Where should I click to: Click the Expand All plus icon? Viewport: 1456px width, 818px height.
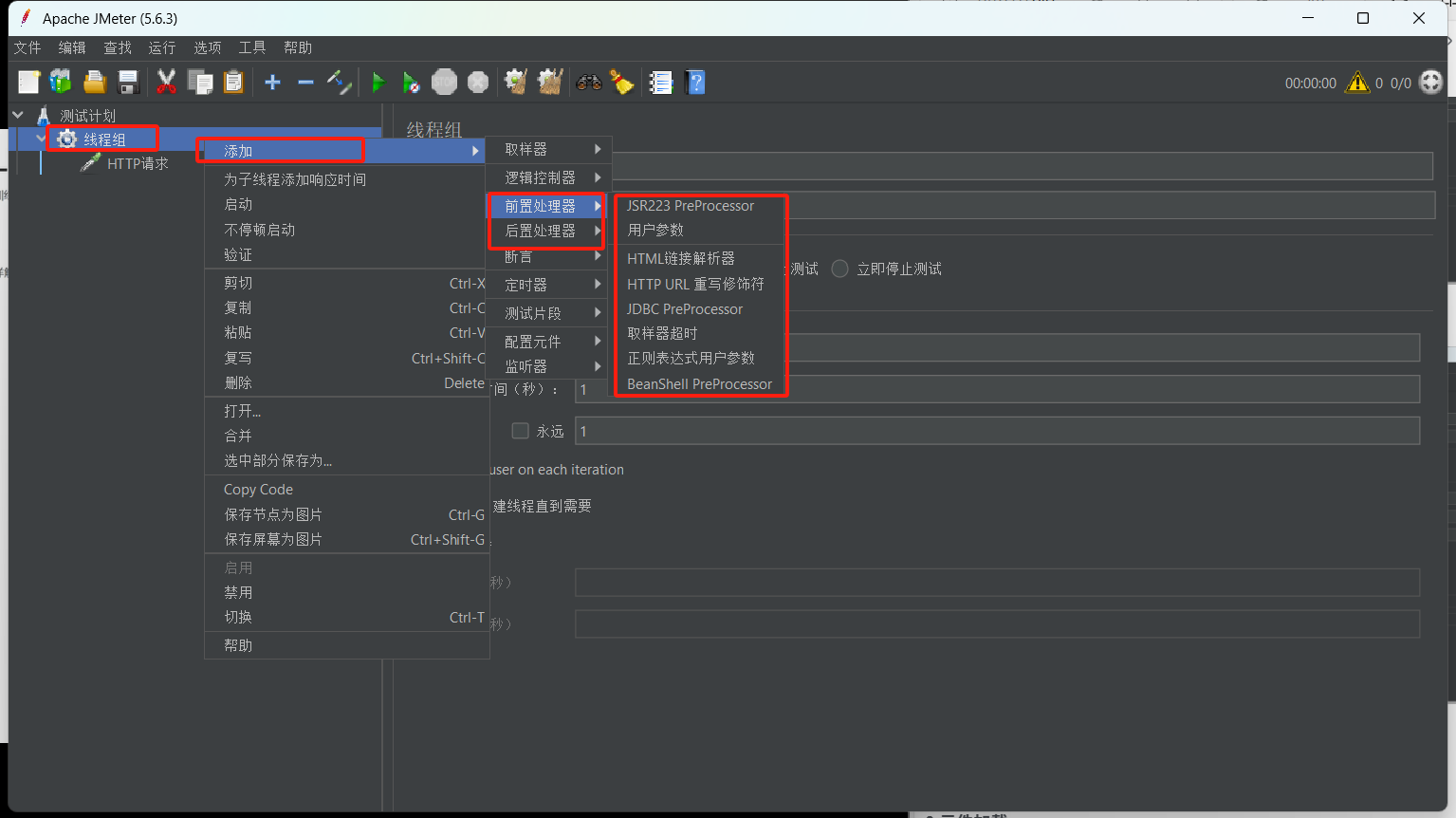click(272, 83)
